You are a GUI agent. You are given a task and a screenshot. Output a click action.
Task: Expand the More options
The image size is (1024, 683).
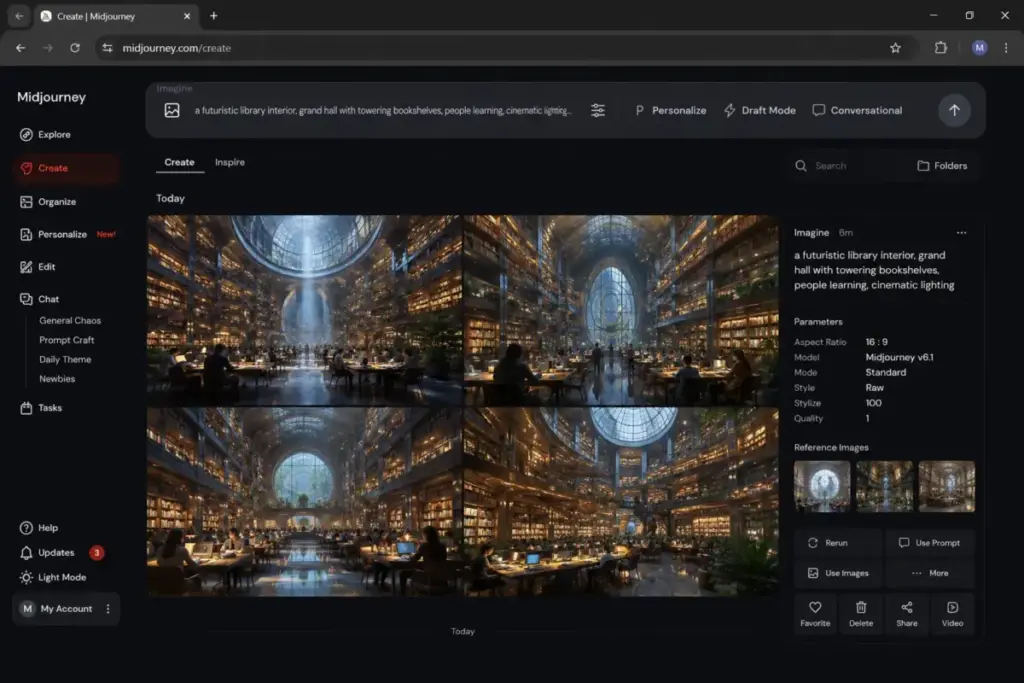tap(930, 573)
